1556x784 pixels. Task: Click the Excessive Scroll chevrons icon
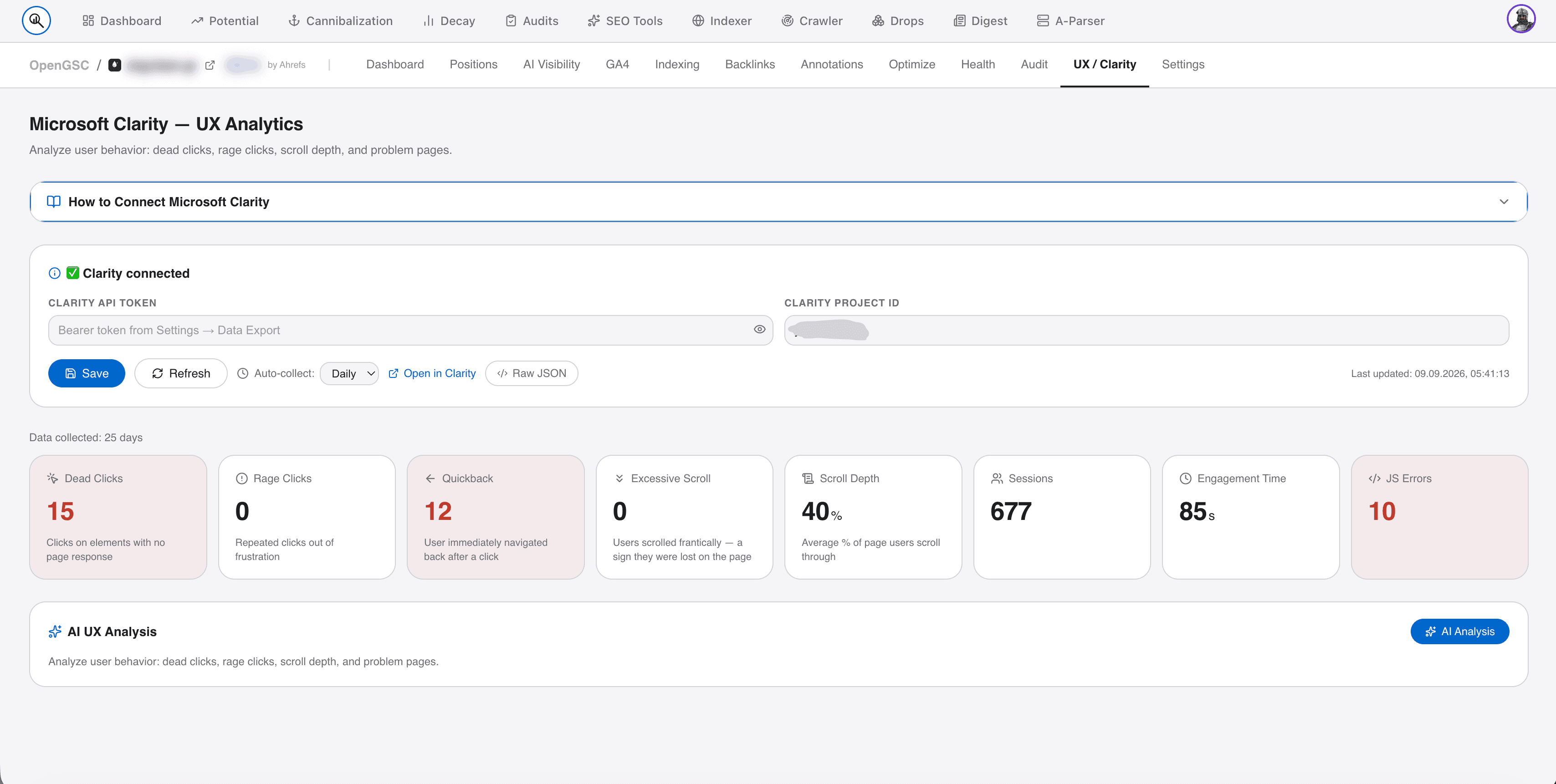619,479
